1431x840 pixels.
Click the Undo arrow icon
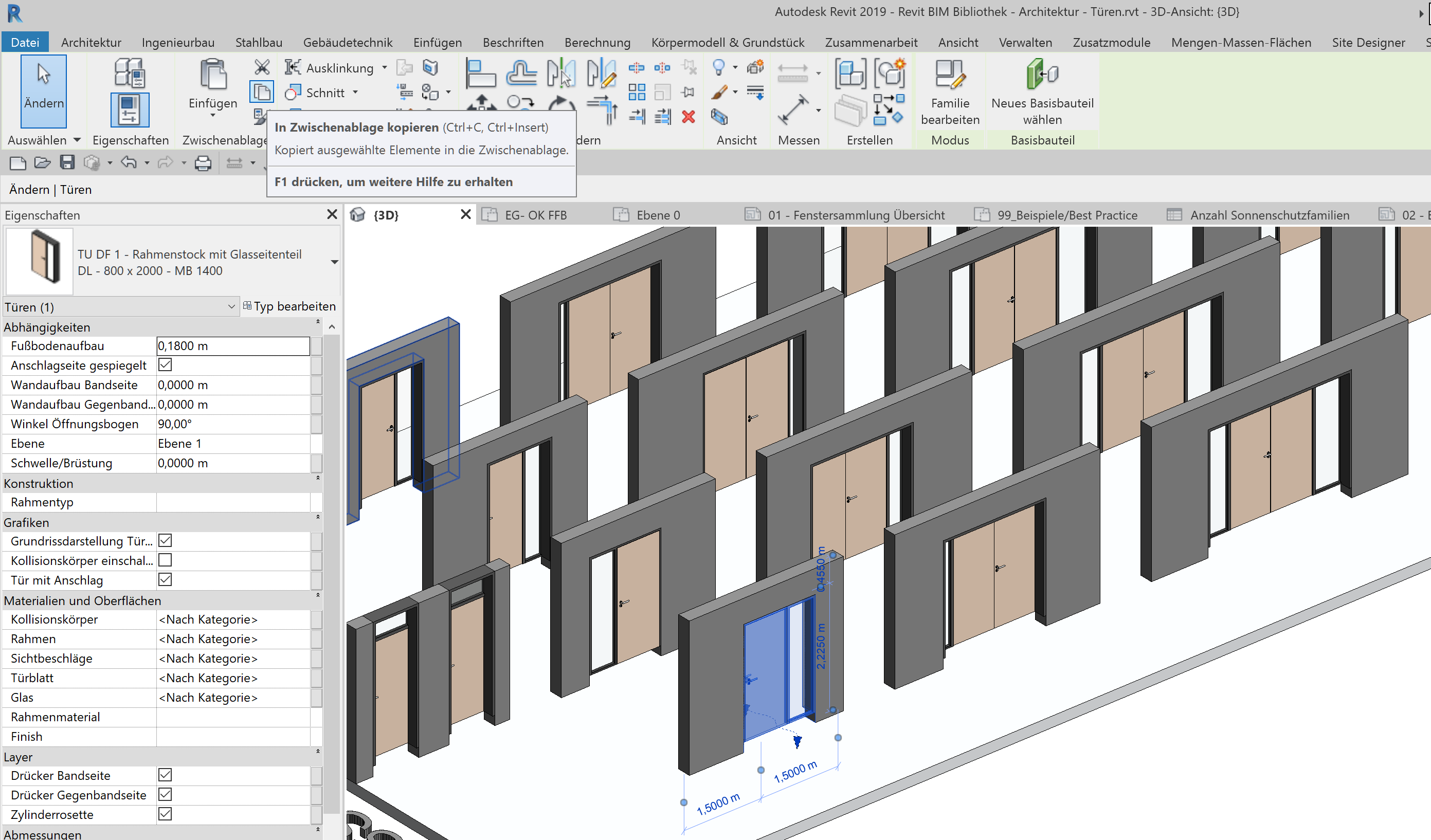point(129,163)
